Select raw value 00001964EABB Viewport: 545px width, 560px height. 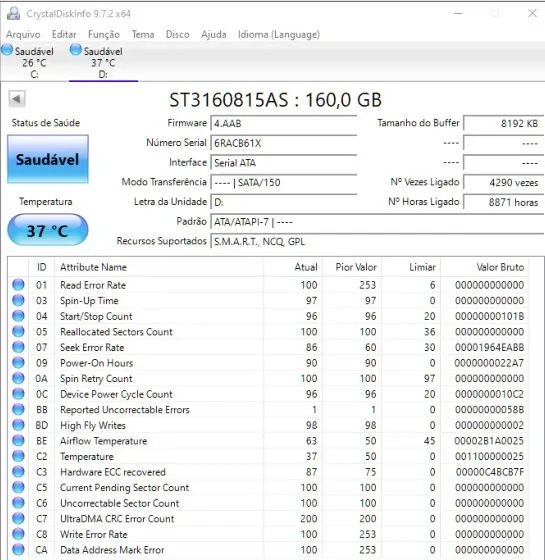(x=489, y=348)
